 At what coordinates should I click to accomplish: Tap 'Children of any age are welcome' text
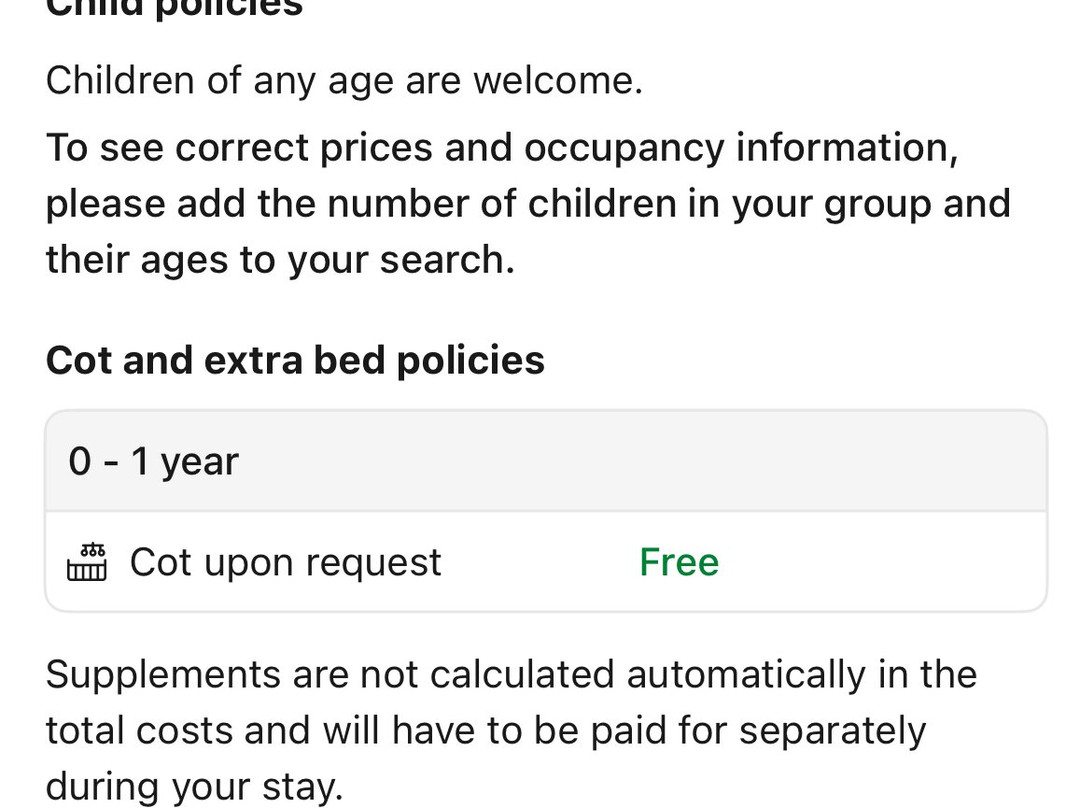(343, 81)
